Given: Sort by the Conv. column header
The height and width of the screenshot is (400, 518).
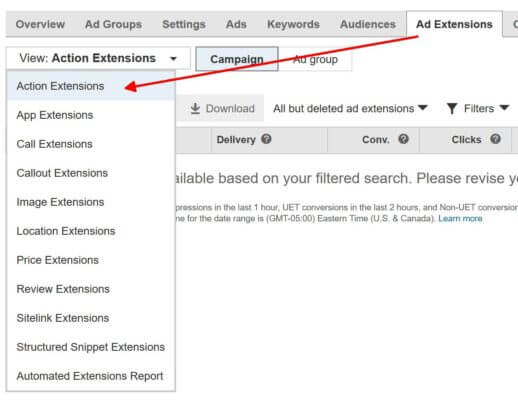Looking at the screenshot, I should click(x=376, y=140).
